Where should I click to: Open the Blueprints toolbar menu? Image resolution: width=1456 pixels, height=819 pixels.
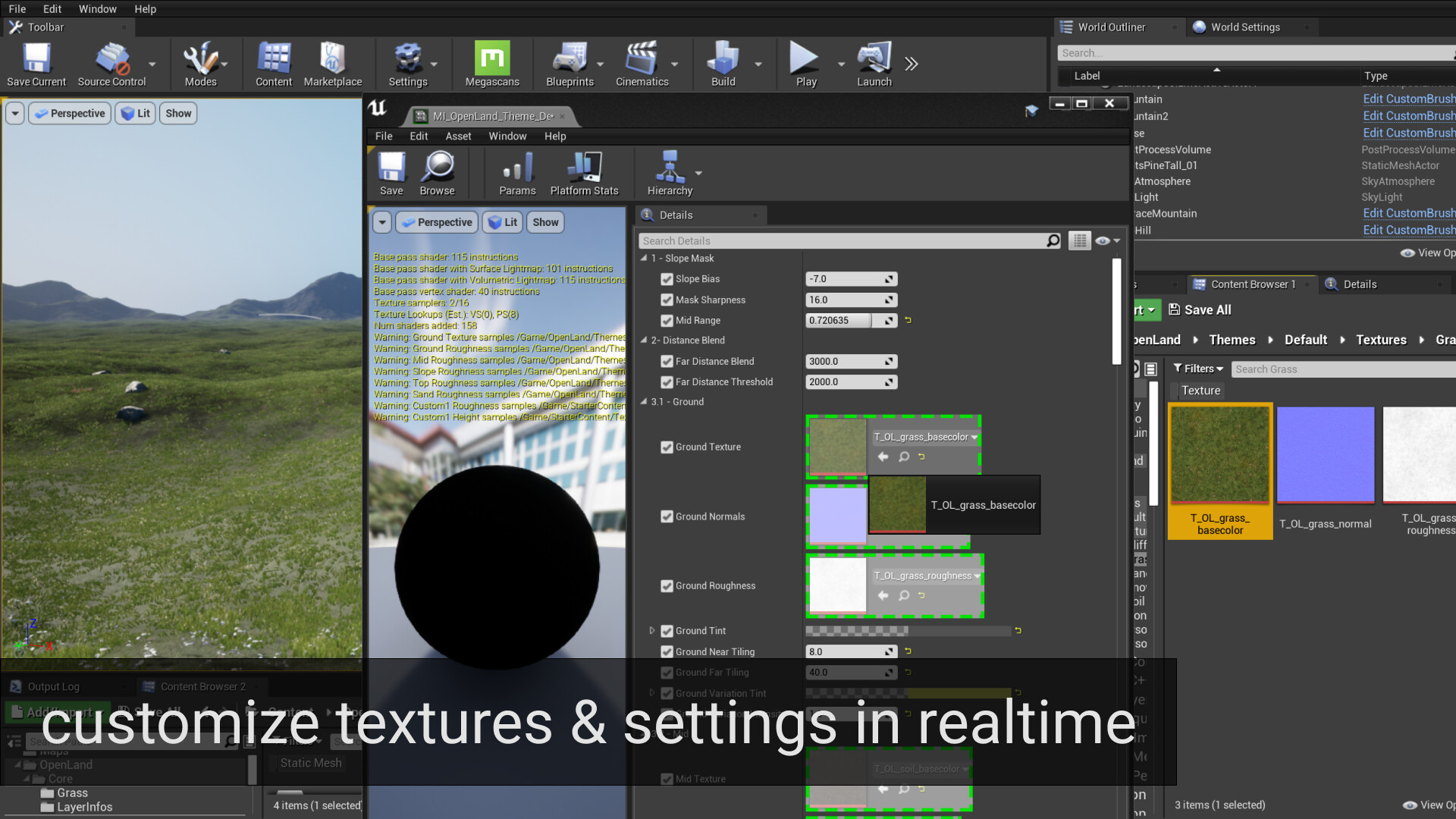tap(570, 64)
